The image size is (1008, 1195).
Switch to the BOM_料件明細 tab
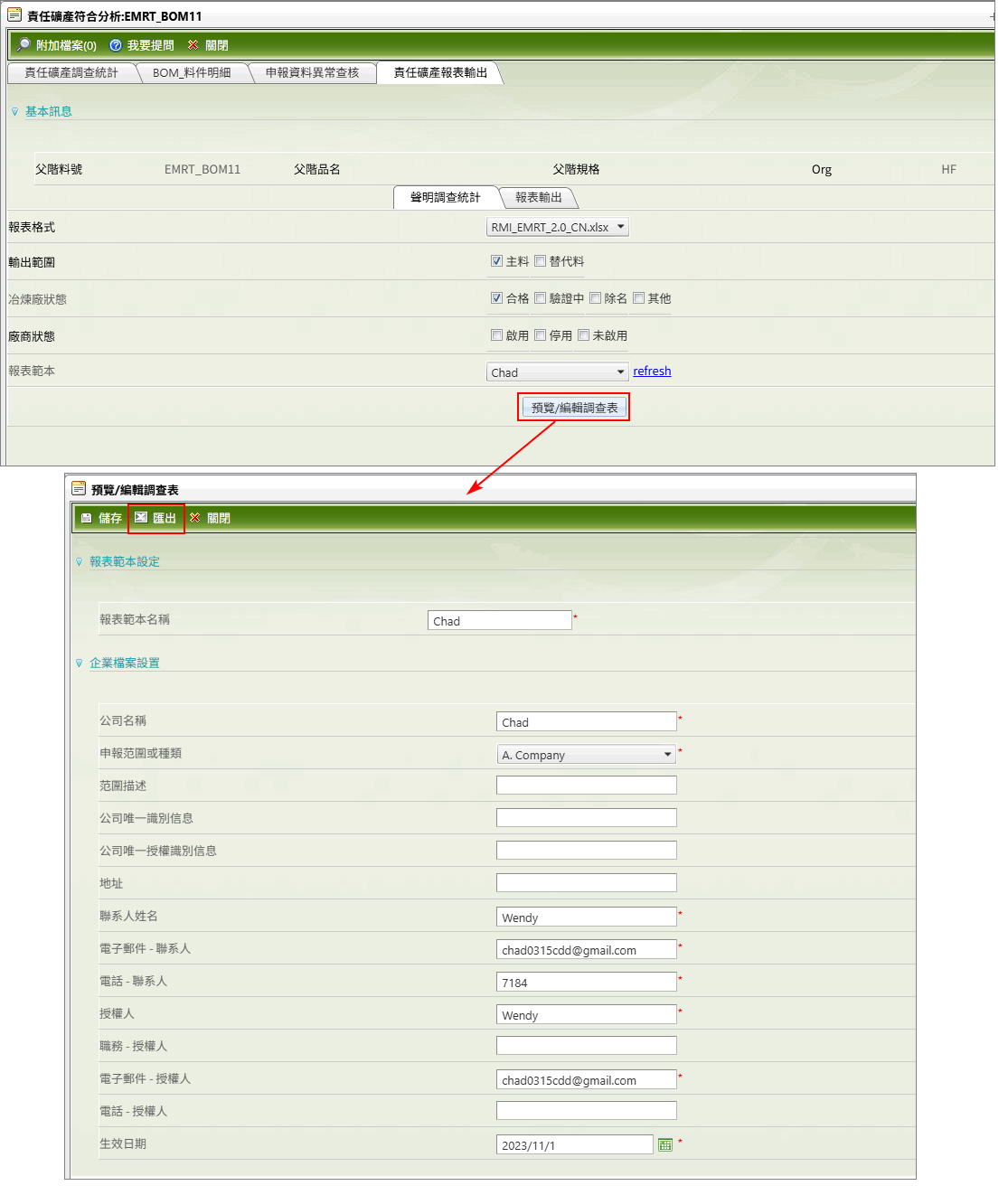pyautogui.click(x=191, y=72)
